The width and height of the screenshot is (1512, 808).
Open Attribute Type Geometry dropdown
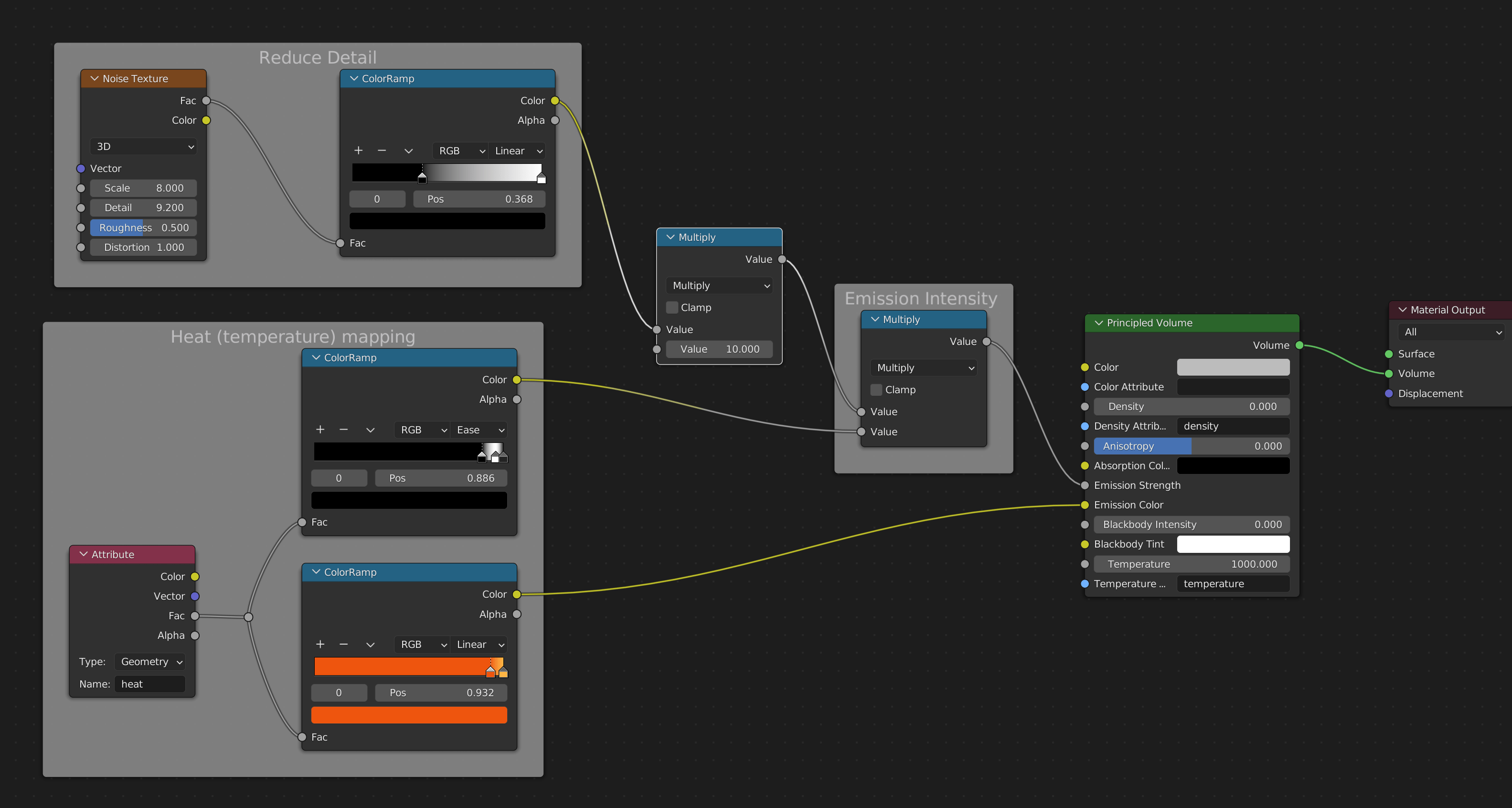point(150,662)
